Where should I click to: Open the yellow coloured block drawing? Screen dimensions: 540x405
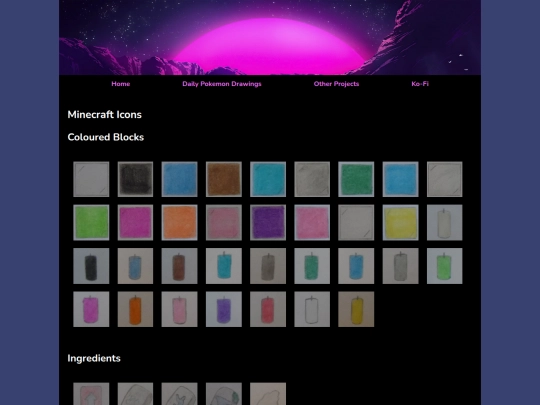click(x=401, y=222)
